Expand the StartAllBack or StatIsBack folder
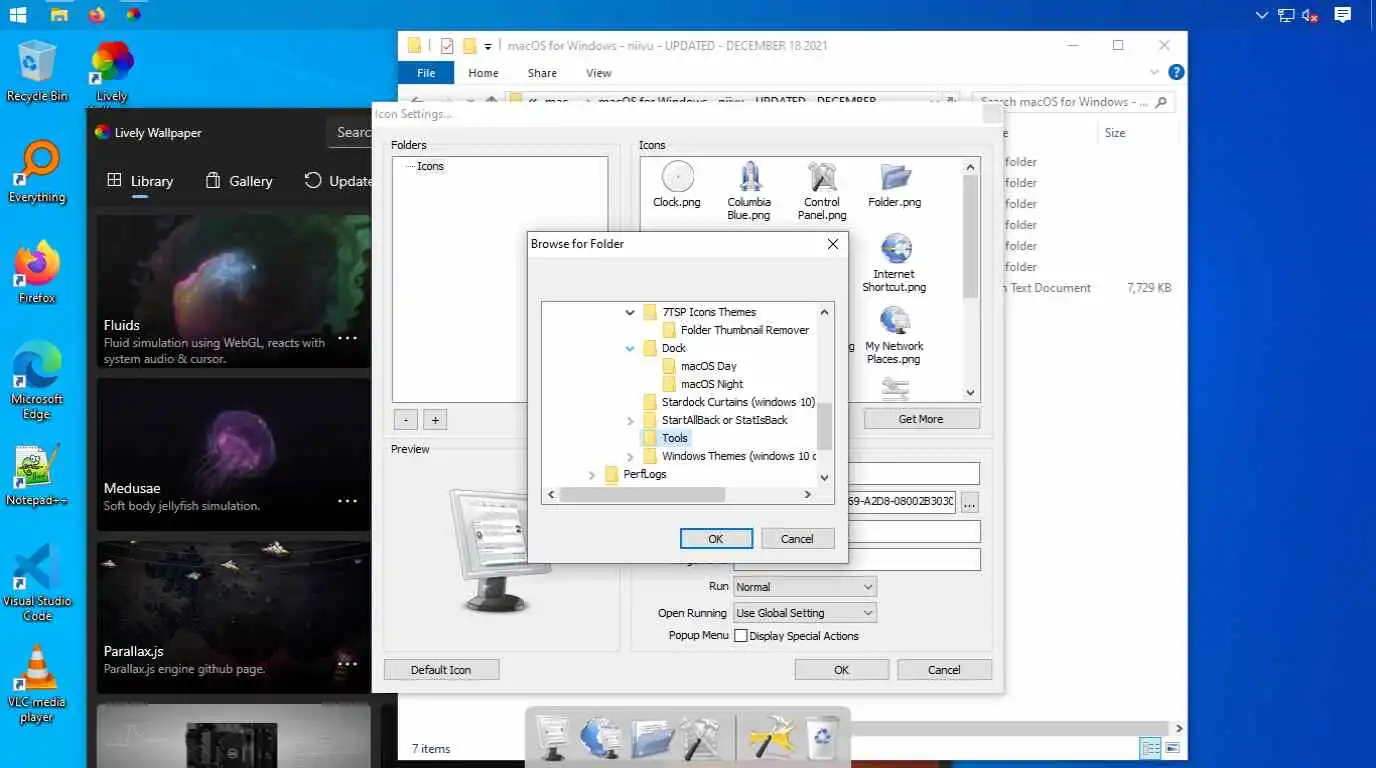1376x768 pixels. [x=630, y=420]
